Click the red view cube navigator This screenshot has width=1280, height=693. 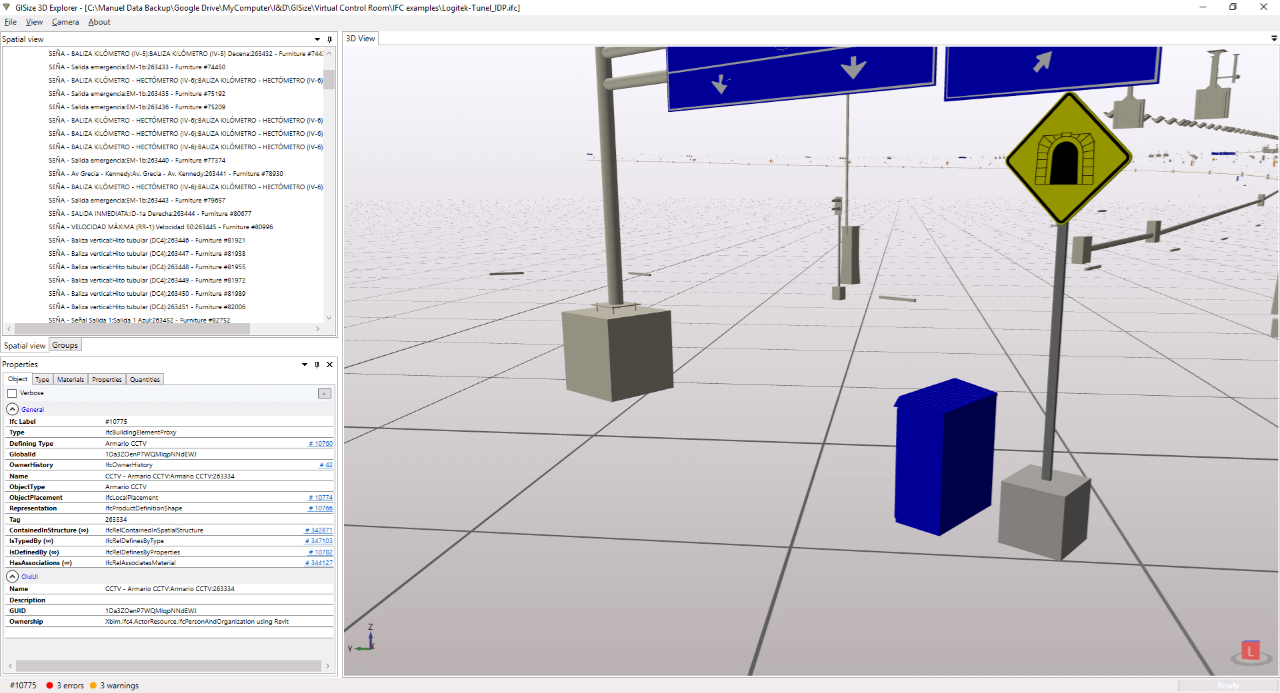pyautogui.click(x=1250, y=651)
